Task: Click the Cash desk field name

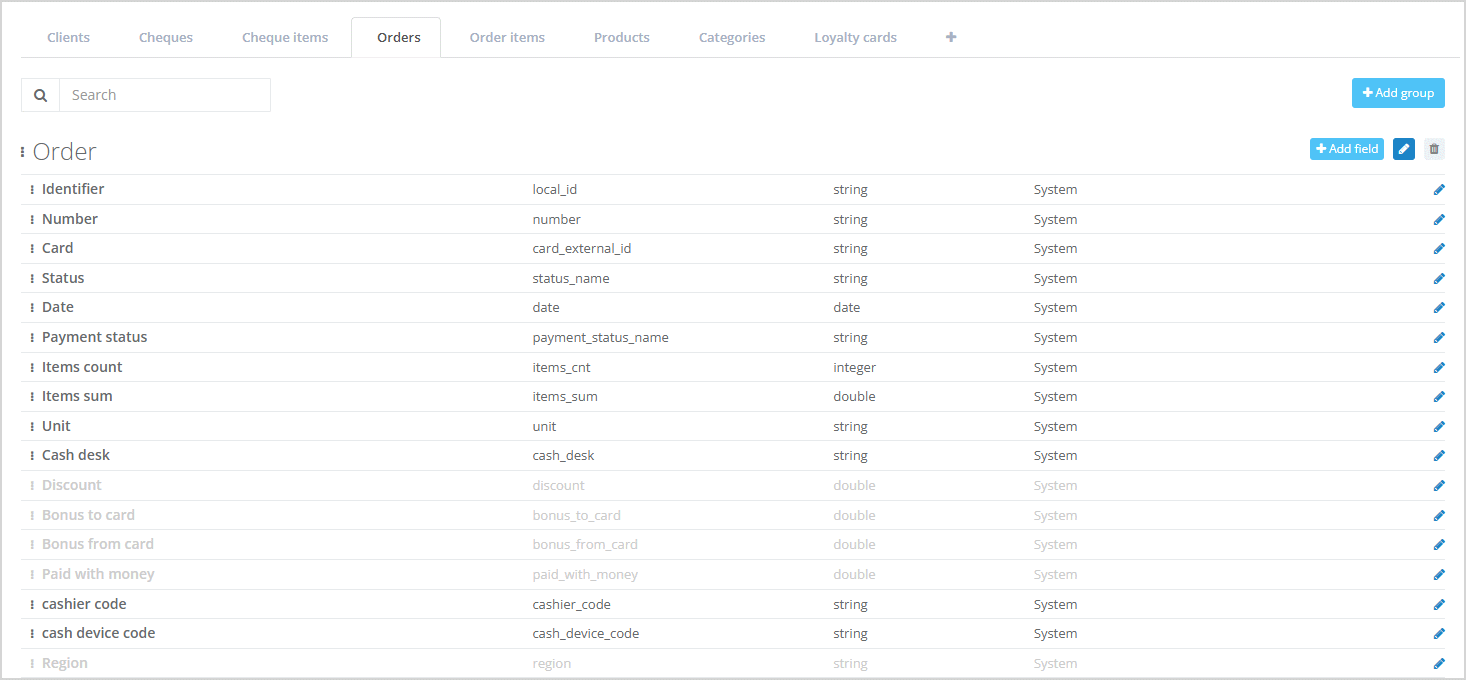Action: click(76, 455)
